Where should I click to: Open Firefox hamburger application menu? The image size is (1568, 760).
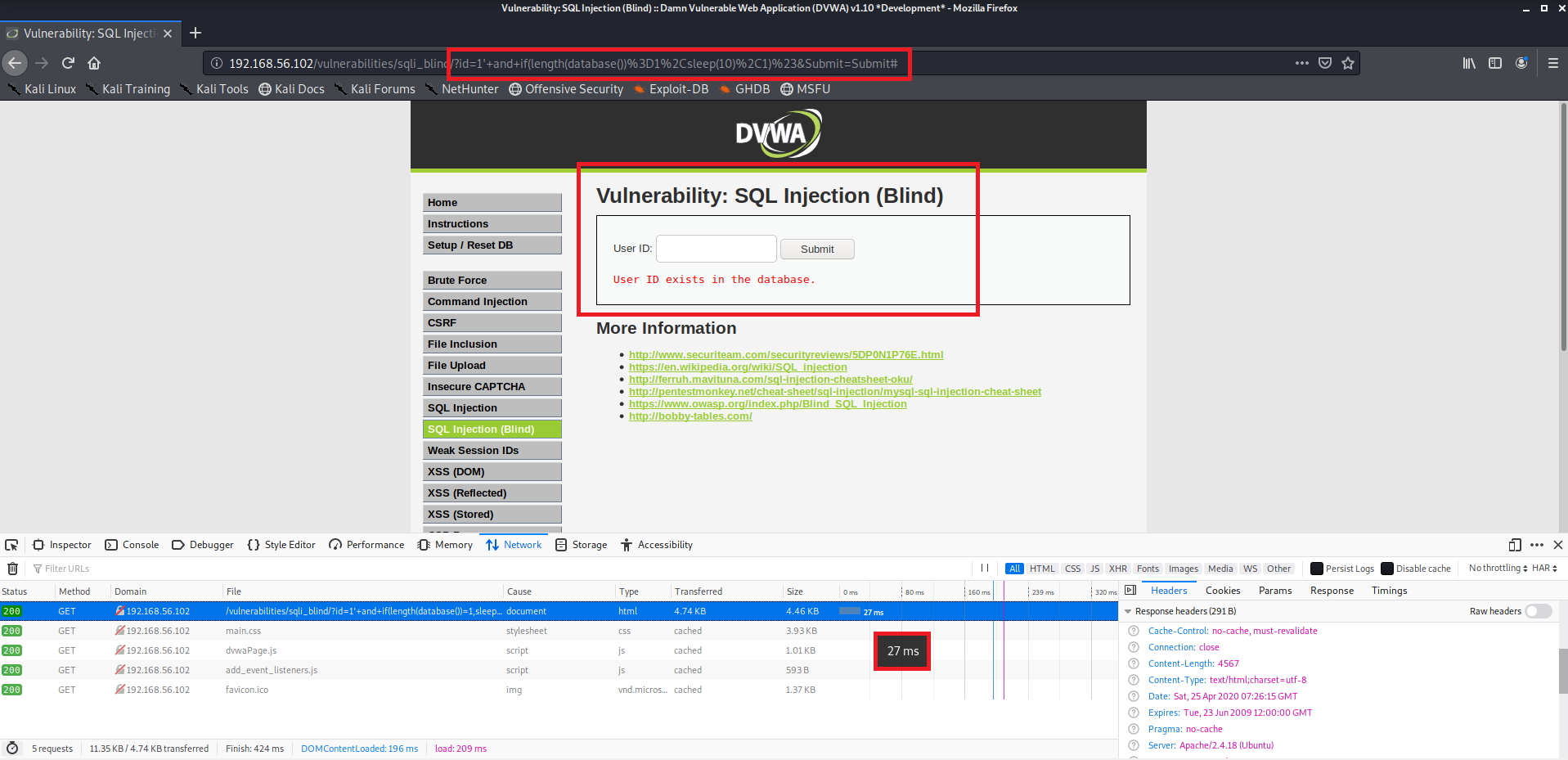1553,63
